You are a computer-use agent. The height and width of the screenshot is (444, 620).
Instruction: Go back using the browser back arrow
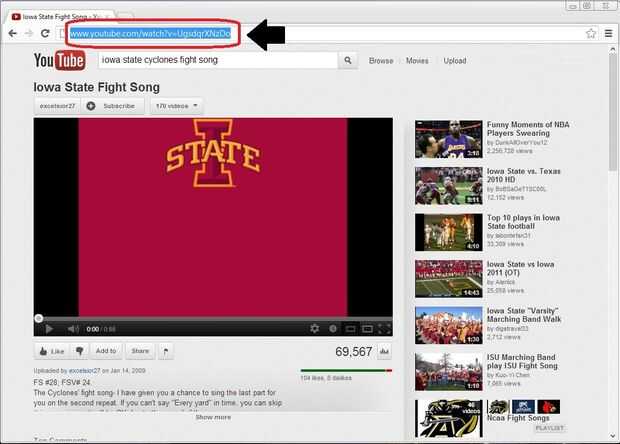(x=12, y=34)
